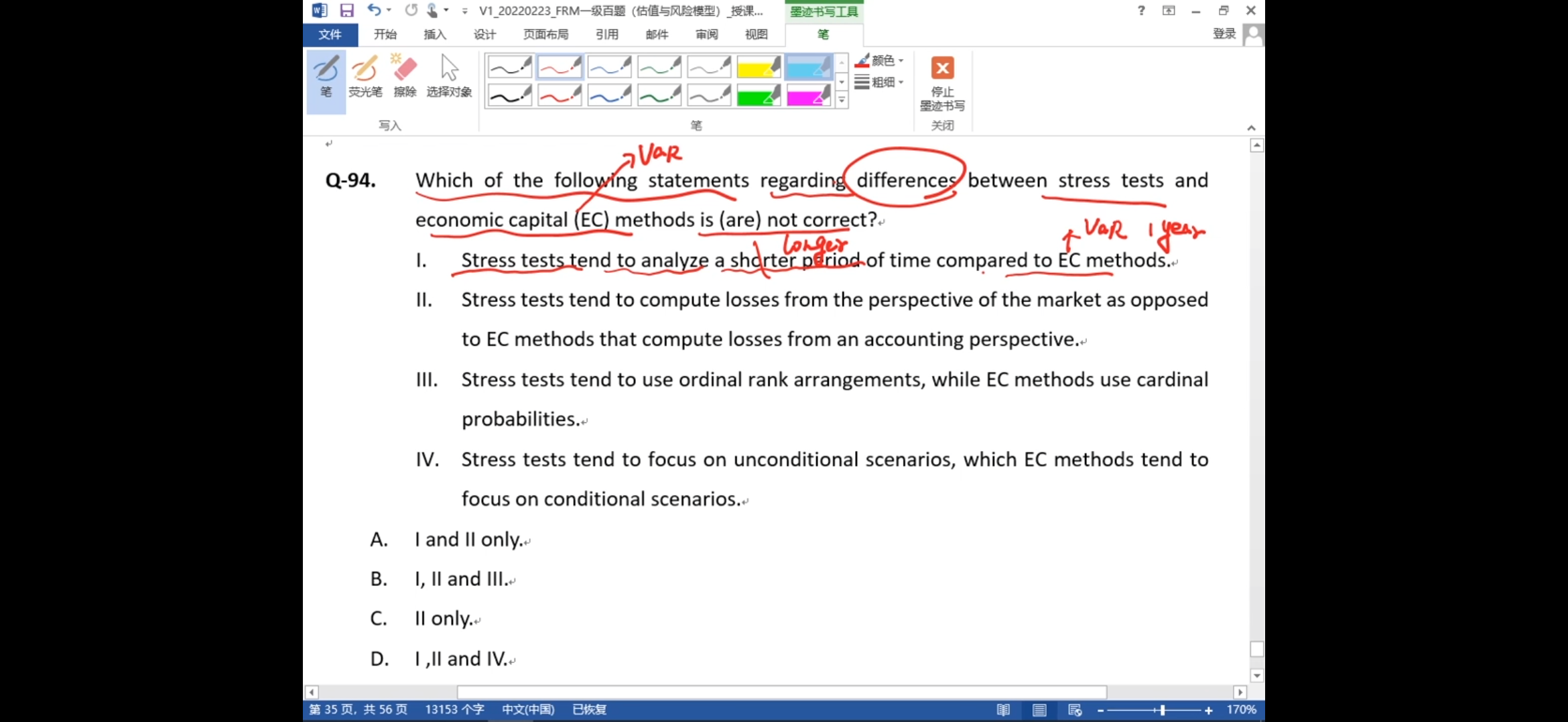Pick the yellow highlighter pen swatch
This screenshot has width=1568, height=722.
point(759,68)
